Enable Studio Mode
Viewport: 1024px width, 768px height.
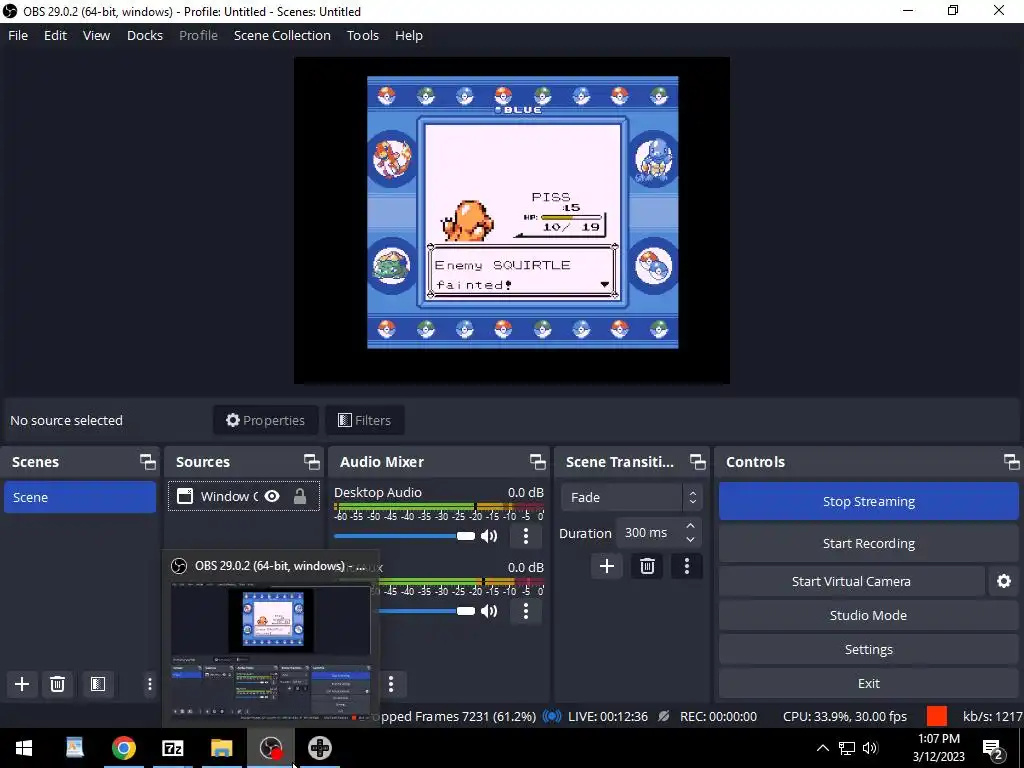(869, 615)
